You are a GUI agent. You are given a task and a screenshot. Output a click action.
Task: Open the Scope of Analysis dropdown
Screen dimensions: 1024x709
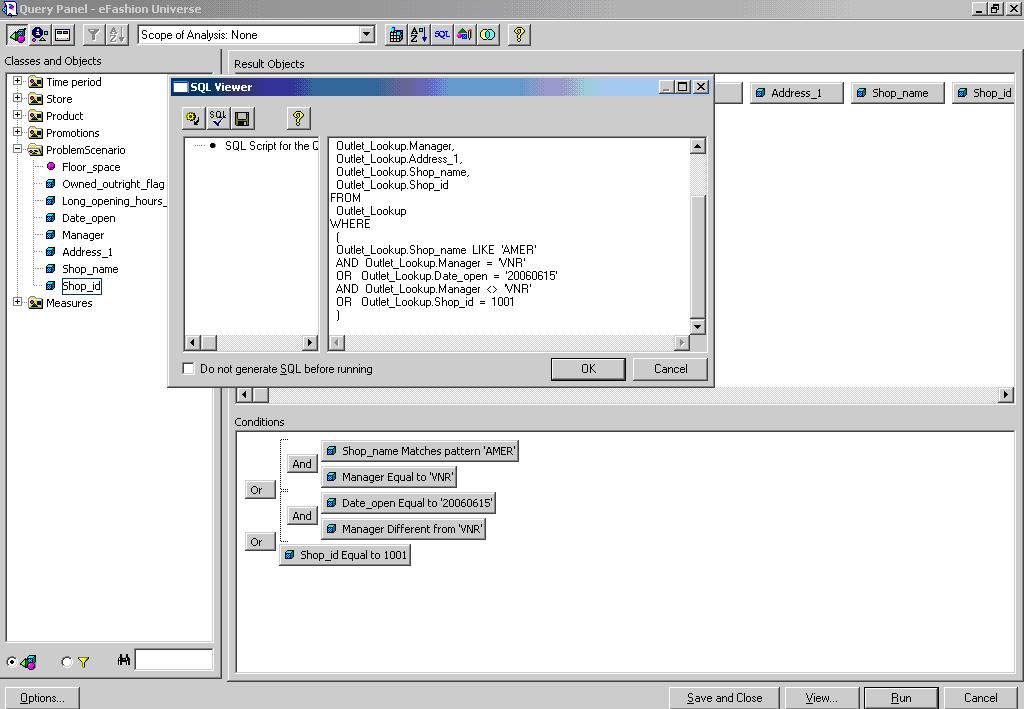coord(366,35)
